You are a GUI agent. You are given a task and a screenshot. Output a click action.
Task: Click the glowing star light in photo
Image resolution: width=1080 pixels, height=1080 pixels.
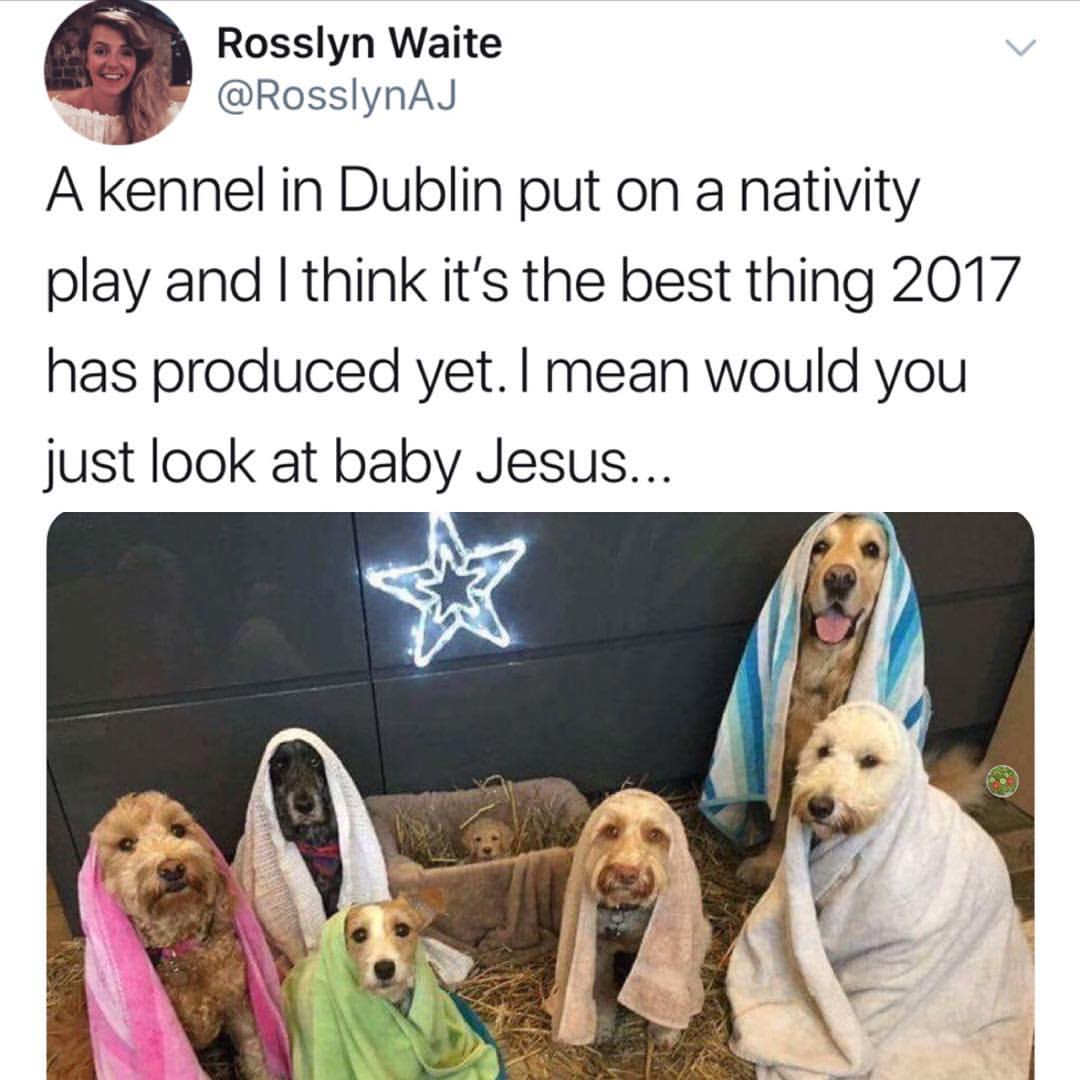click(446, 590)
